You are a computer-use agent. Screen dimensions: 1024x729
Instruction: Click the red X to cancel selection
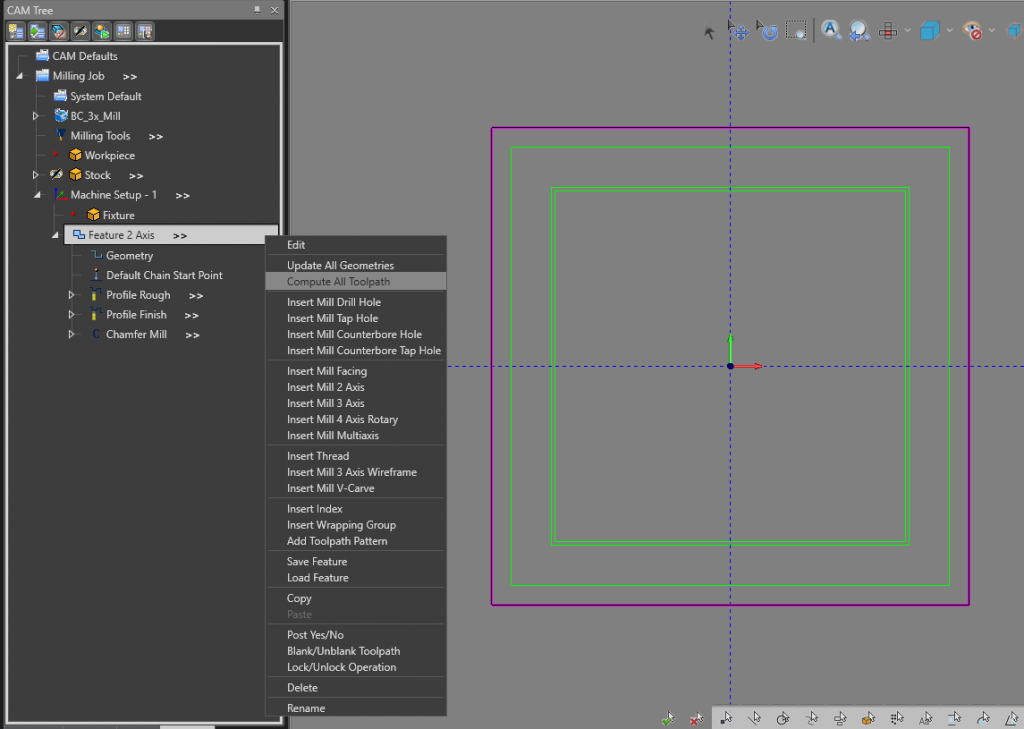[x=697, y=717]
